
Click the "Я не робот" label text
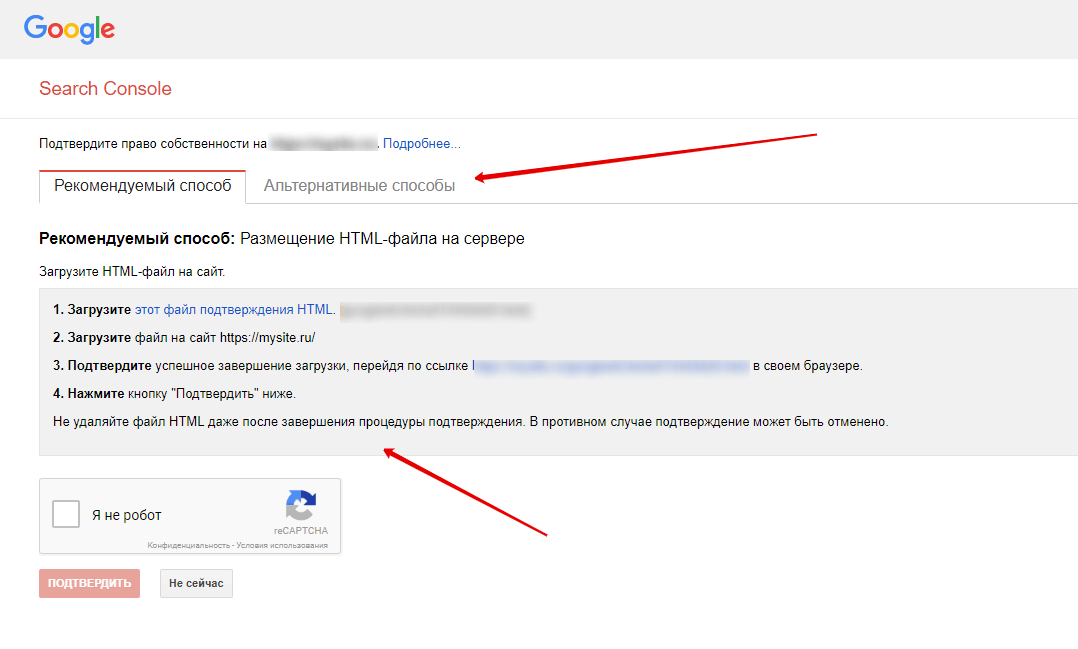point(126,516)
